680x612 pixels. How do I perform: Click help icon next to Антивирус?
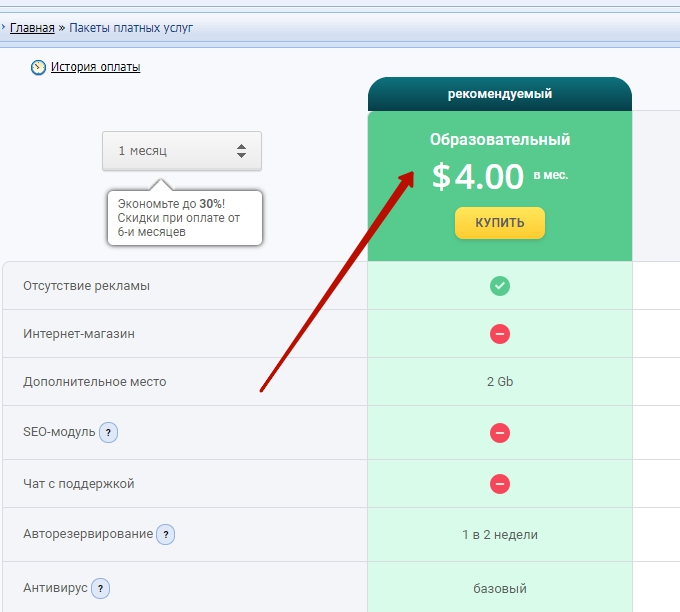[x=101, y=589]
